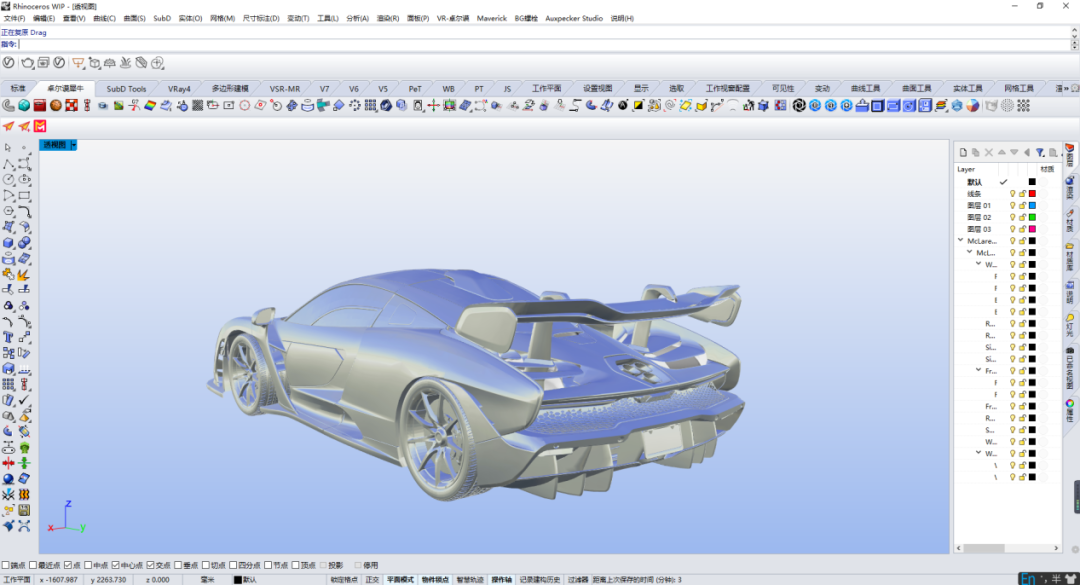Viewport: 1080px width, 585px height.
Task: Click the delete layer X icon
Action: [988, 152]
